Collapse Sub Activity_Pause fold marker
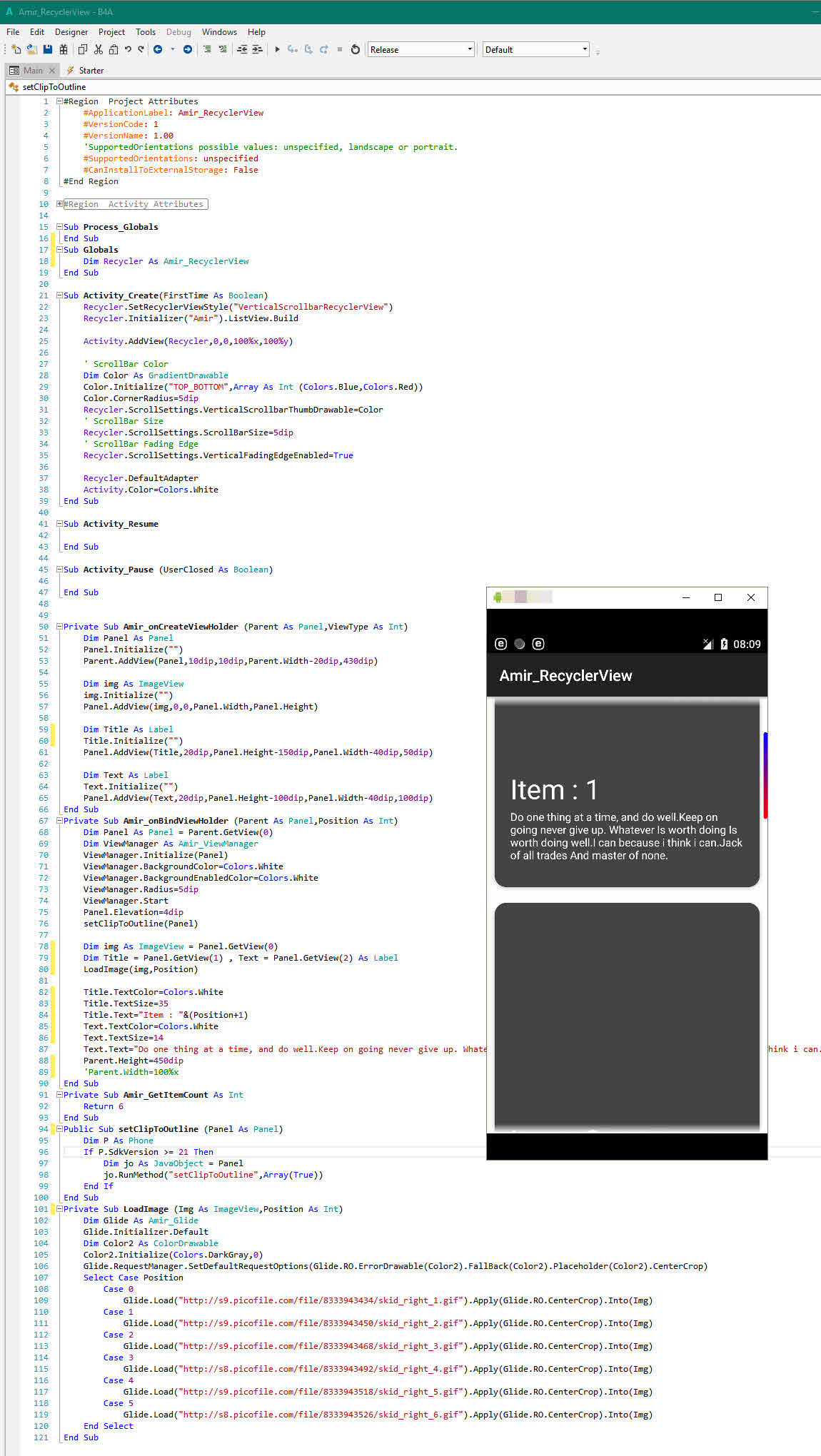821x1456 pixels. 60,570
